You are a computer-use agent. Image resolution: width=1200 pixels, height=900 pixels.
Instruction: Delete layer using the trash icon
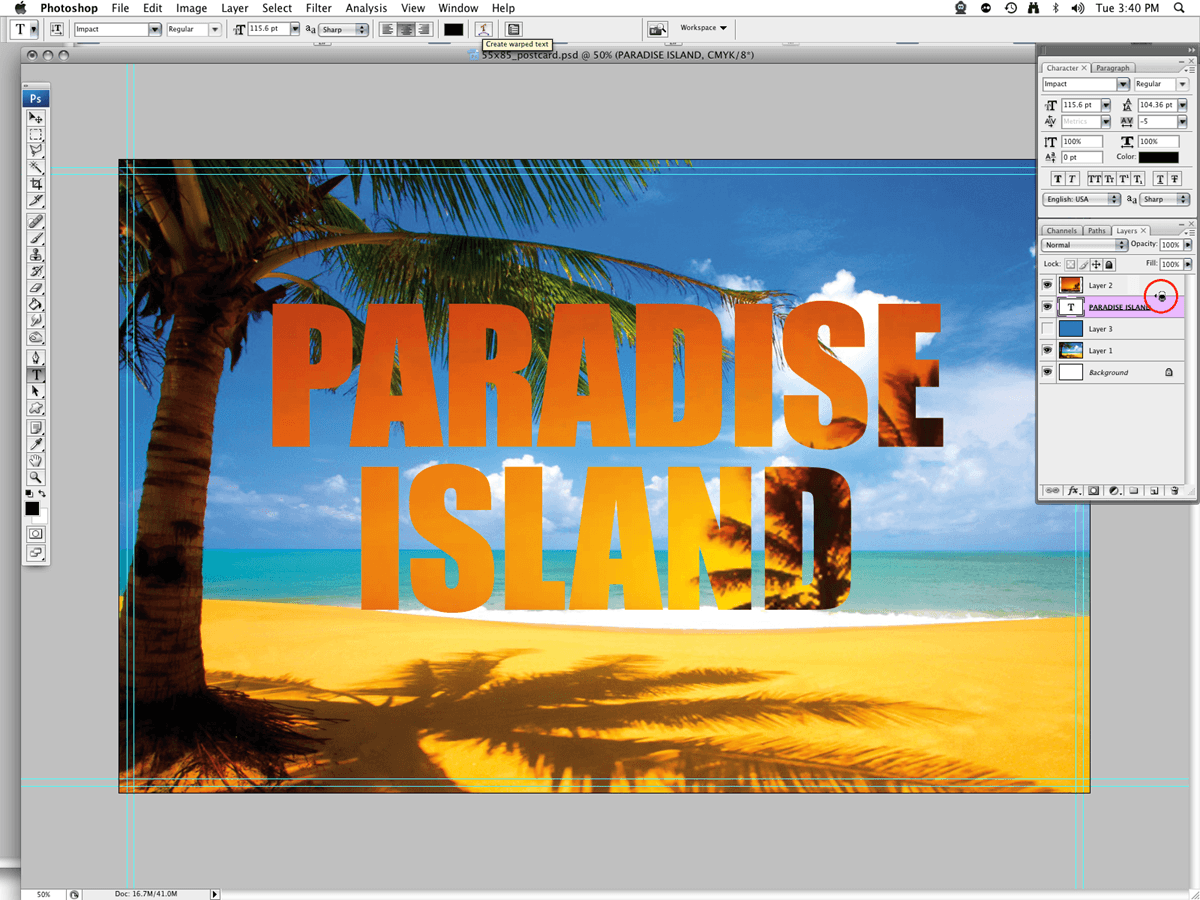pos(1174,491)
